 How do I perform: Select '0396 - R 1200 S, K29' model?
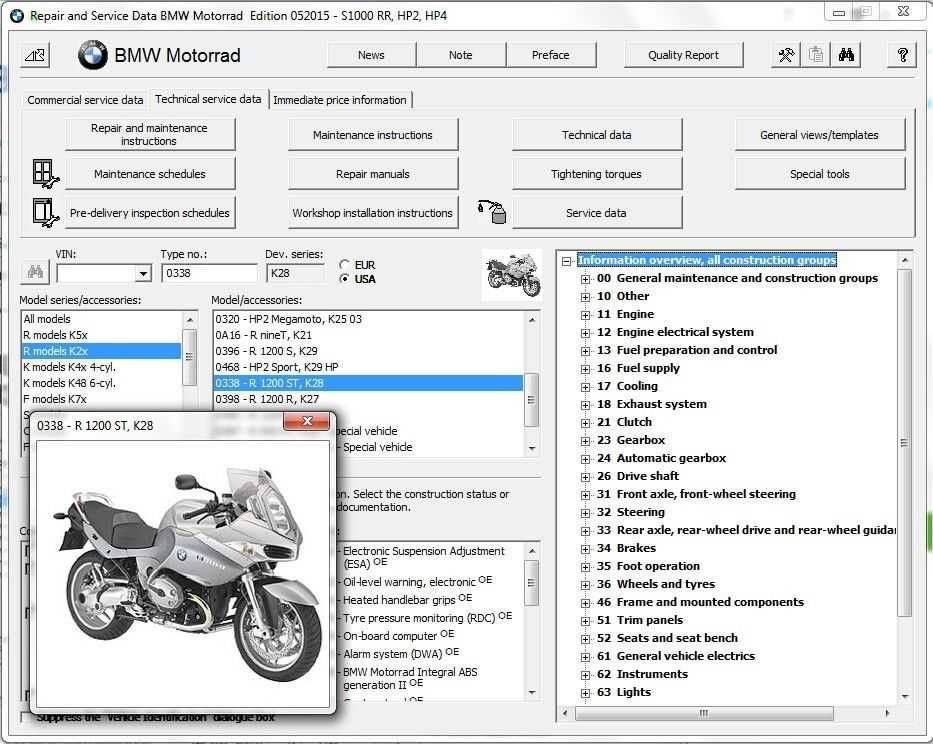(x=368, y=351)
